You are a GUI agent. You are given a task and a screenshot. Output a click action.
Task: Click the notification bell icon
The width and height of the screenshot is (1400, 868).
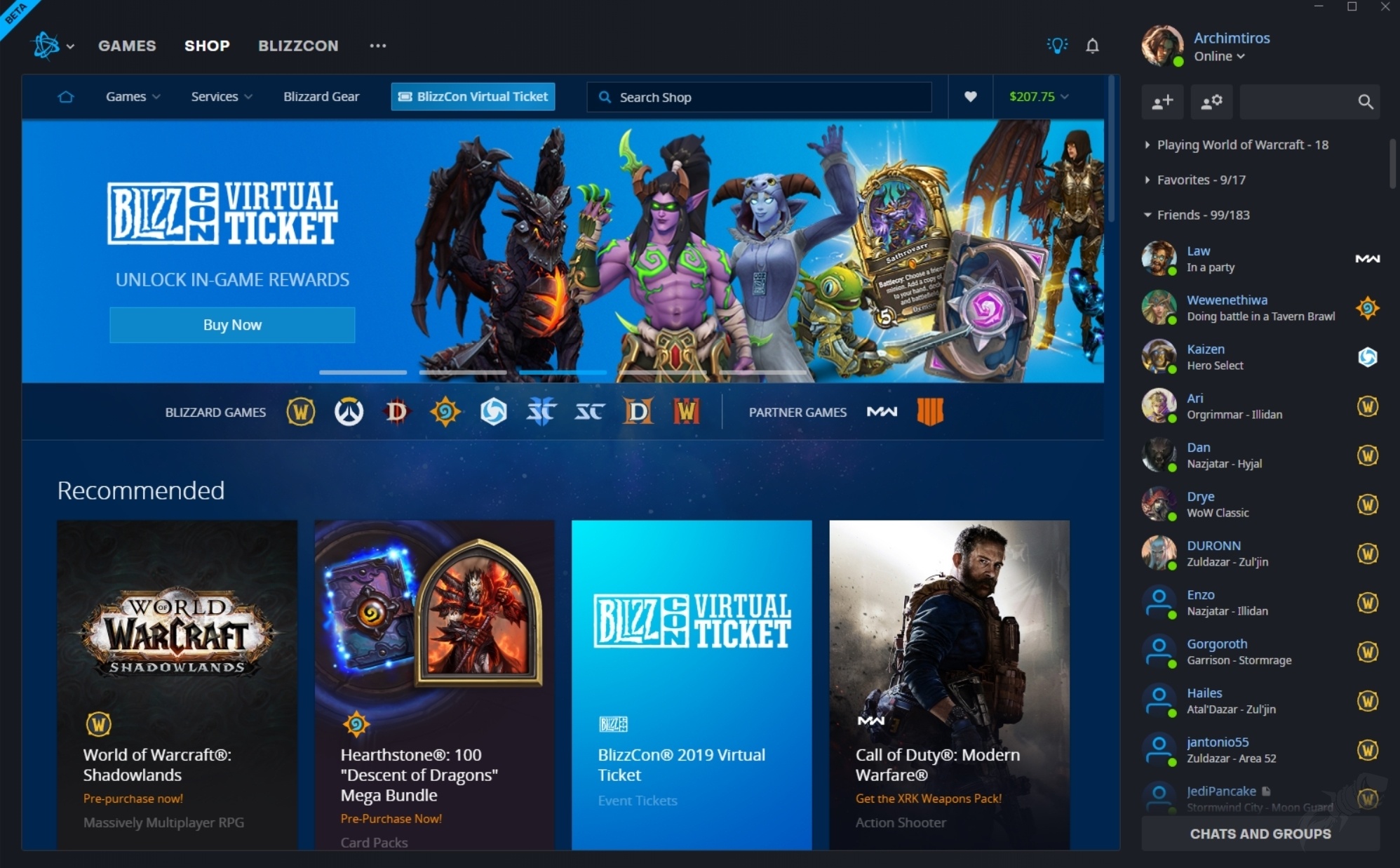pyautogui.click(x=1093, y=45)
